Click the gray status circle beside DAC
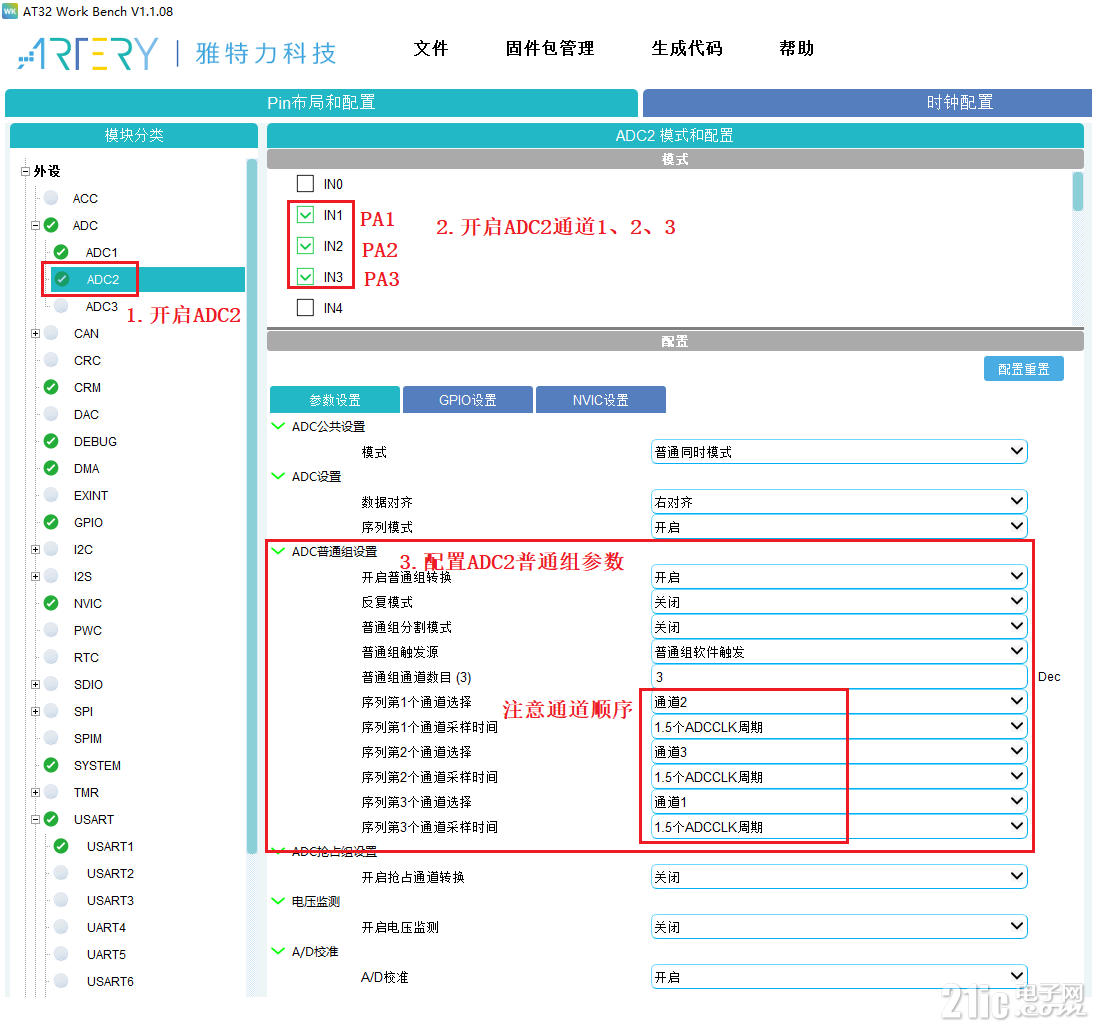The height and width of the screenshot is (1026, 1095). (x=51, y=413)
